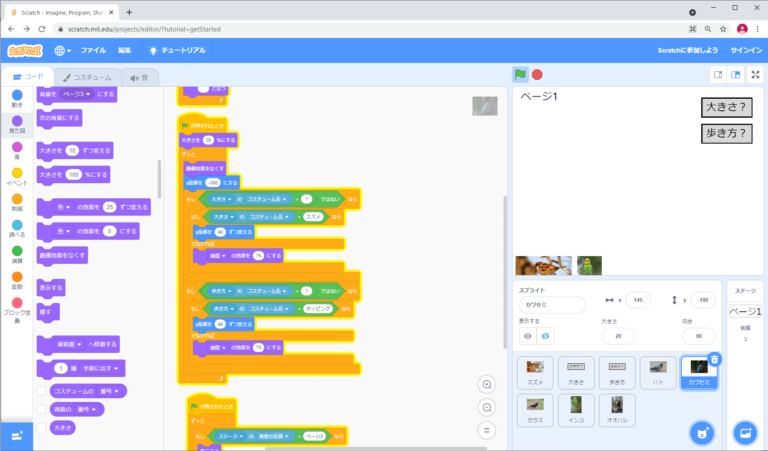This screenshot has height=451, width=768.
Task: Enter full screen stage mode
Action: [755, 75]
